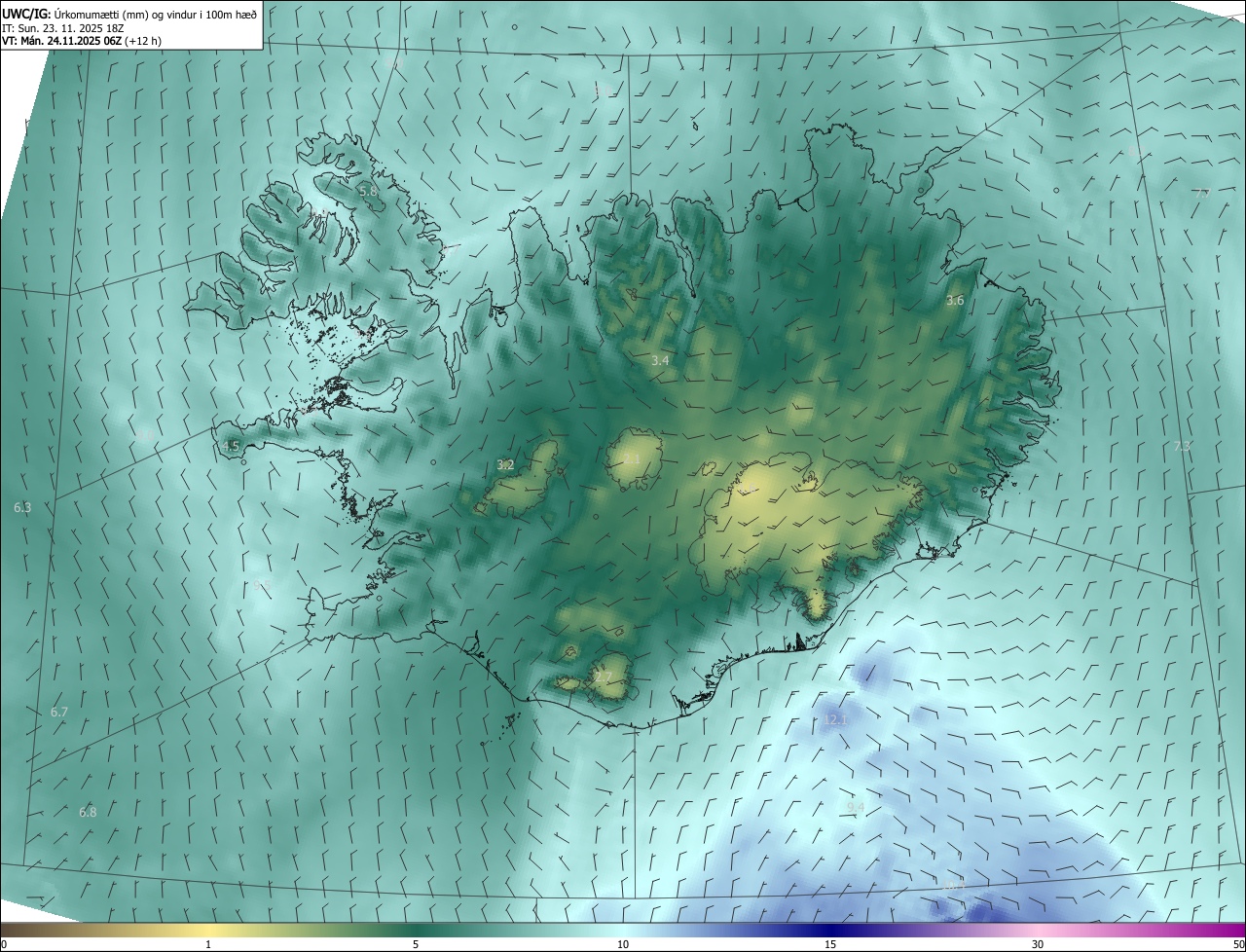The image size is (1246, 952).
Task: Click the 4.5 value on Snæfellsnes peninsula
Action: pyautogui.click(x=231, y=446)
